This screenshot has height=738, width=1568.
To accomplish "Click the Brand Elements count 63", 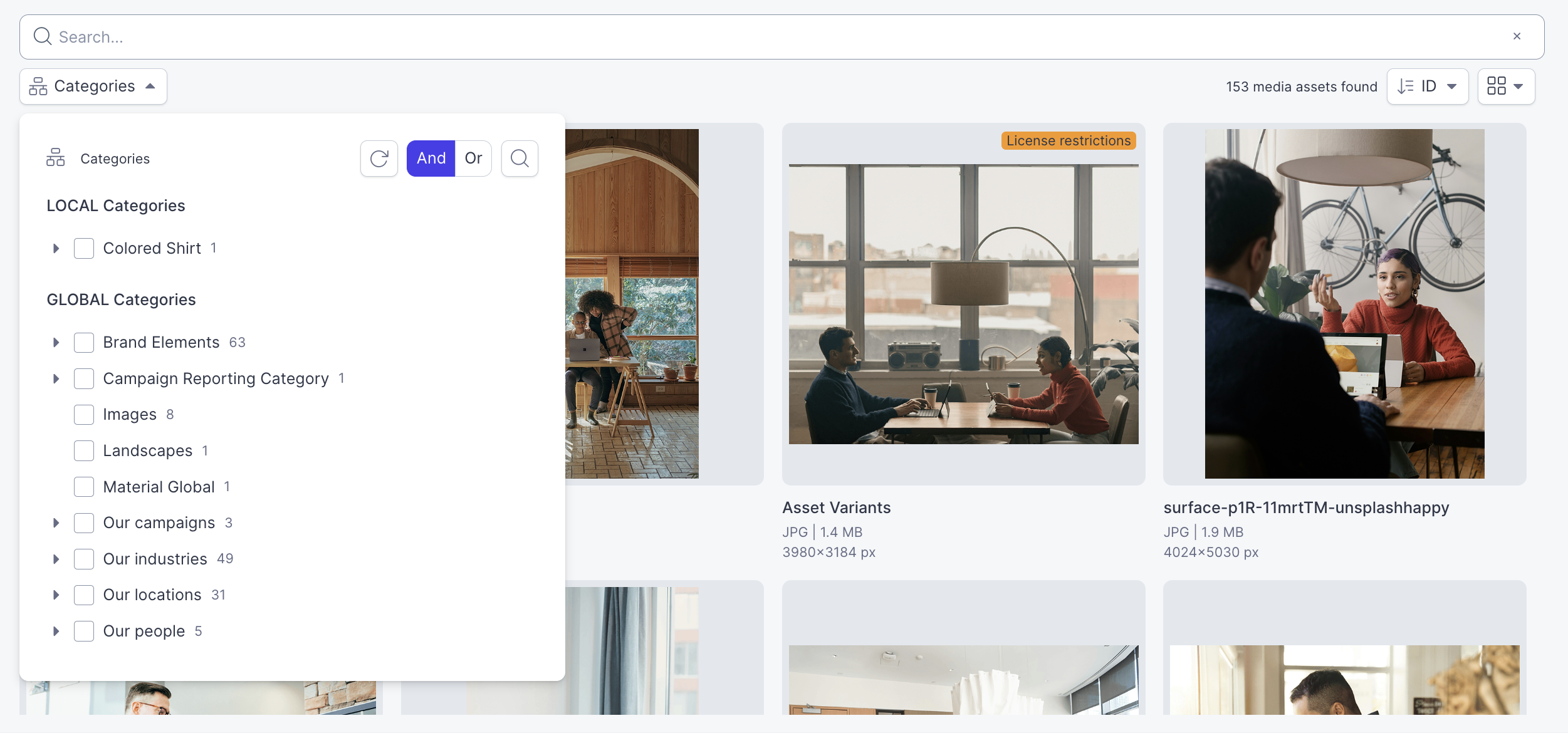I will 238,343.
